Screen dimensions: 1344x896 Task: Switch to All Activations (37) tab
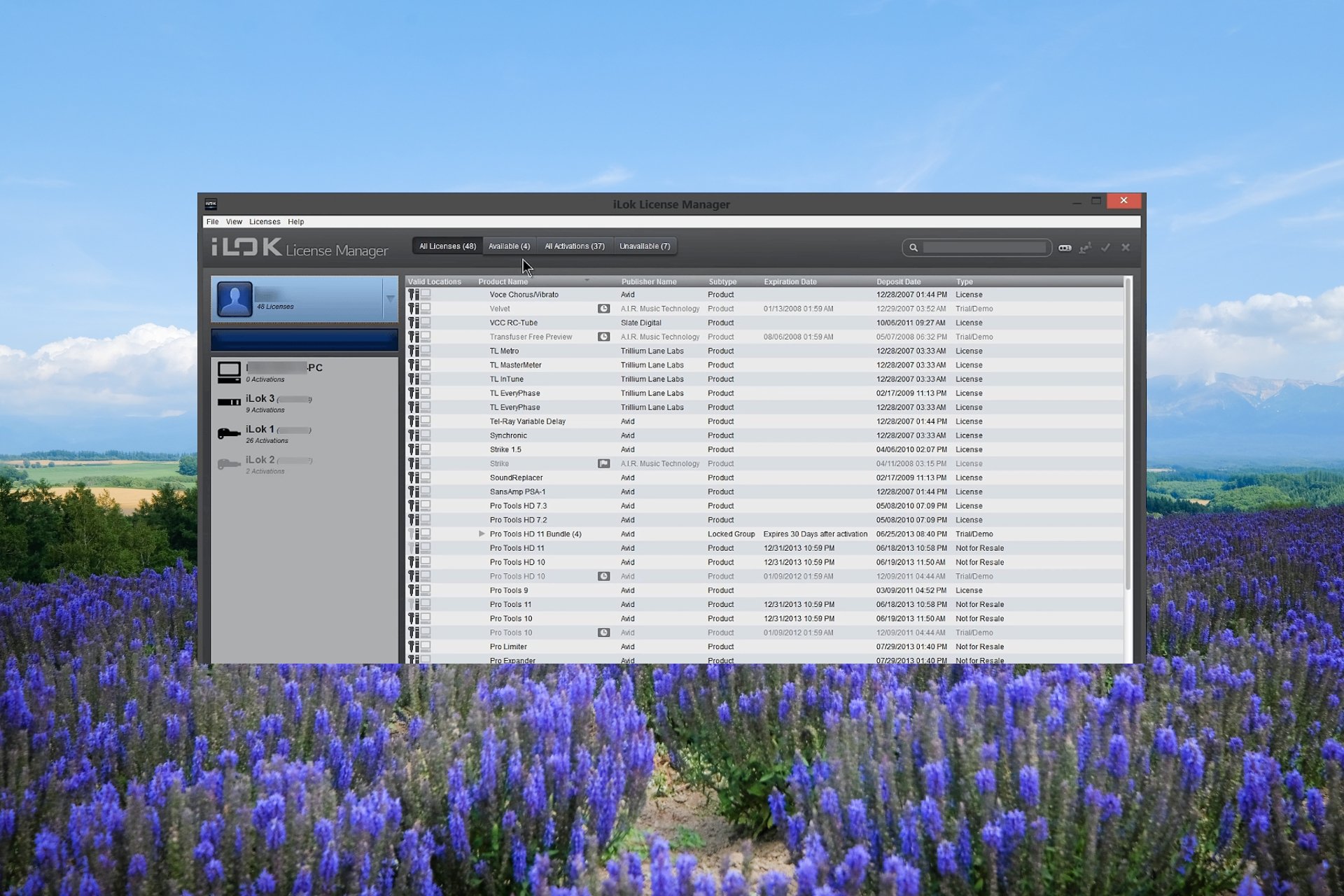[575, 246]
